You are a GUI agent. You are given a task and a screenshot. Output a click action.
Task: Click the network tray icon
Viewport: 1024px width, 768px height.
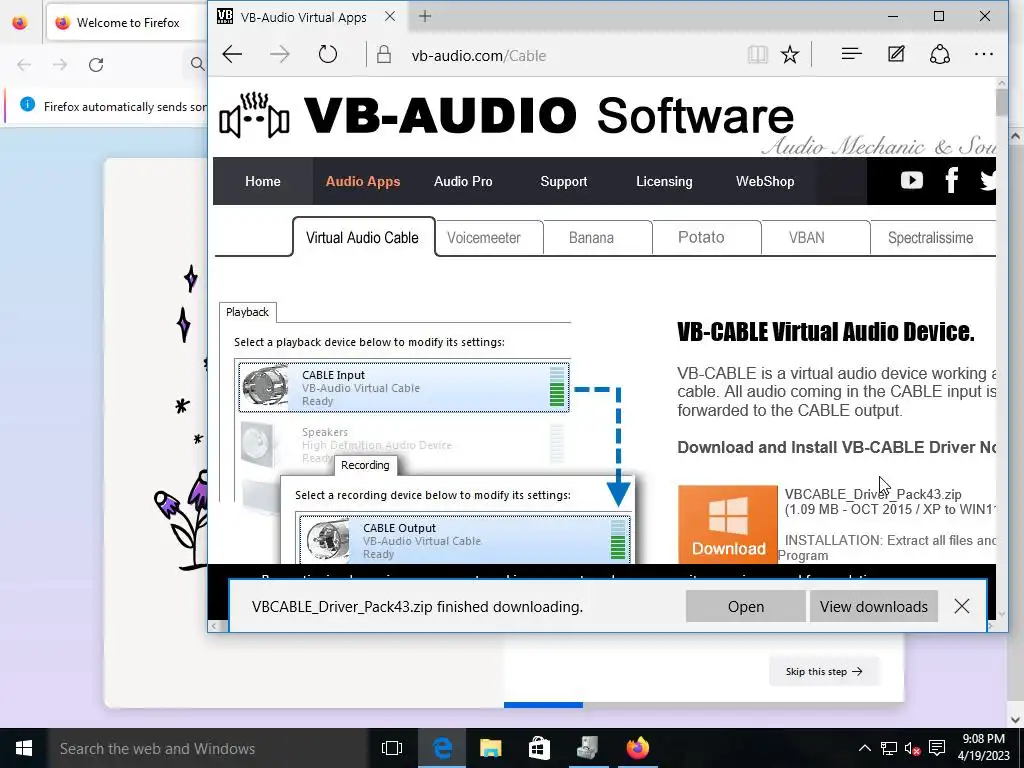tap(889, 748)
